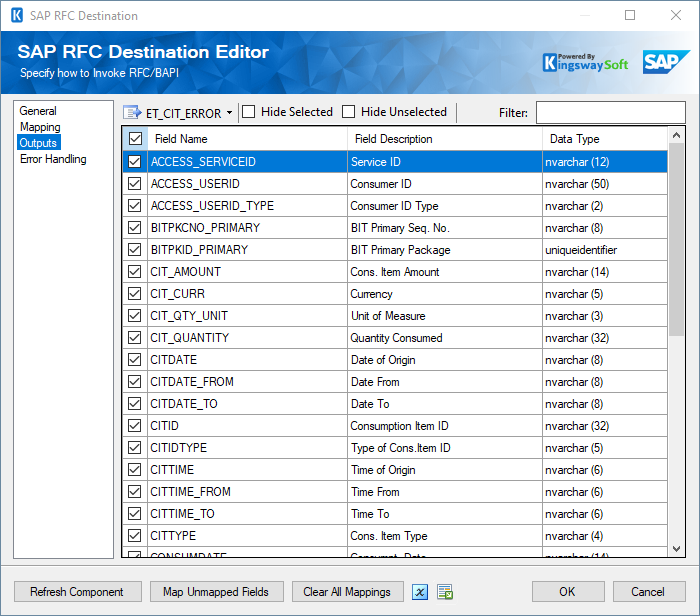
Task: Click the 'Quantity Consumed' description cell
Action: (445, 337)
